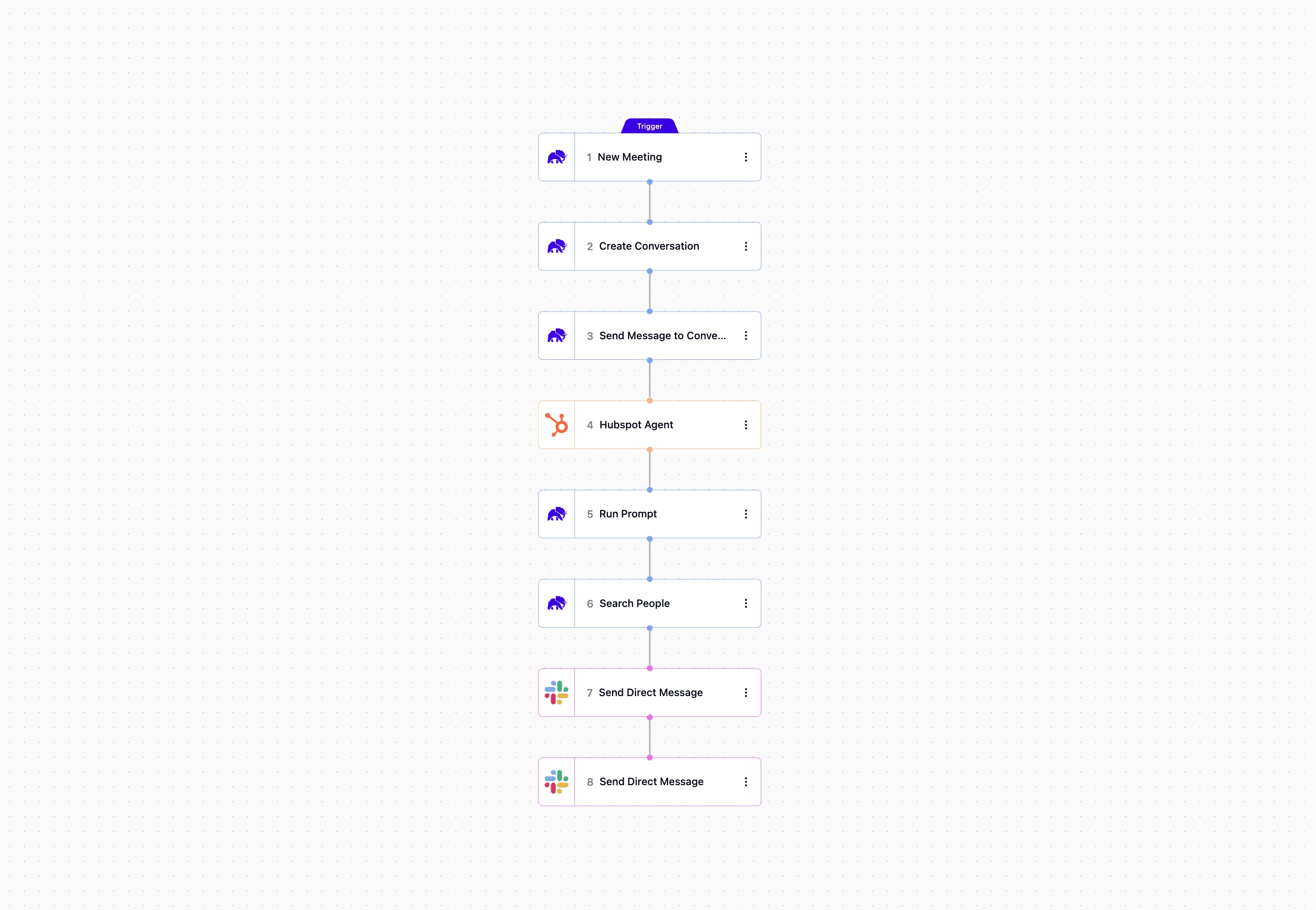1316x910 pixels.
Task: Select the app icon on Run Prompt step
Action: [556, 514]
